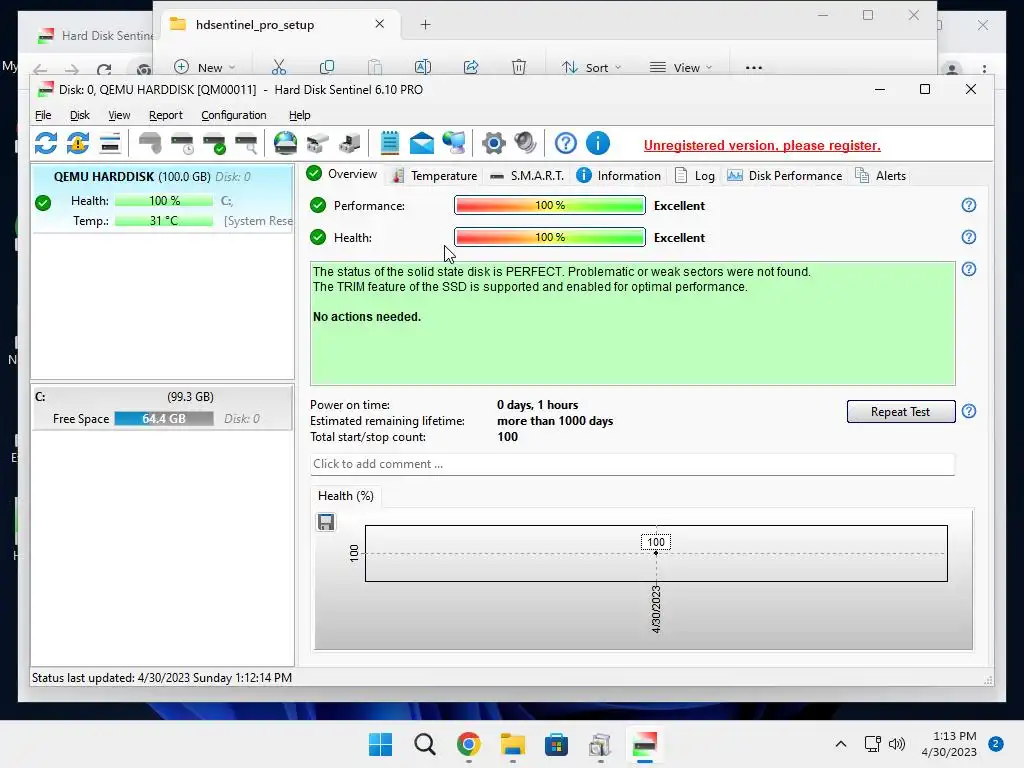Click the Cut scissors icon in File Explorer
Image resolution: width=1024 pixels, height=768 pixels.
coord(279,67)
